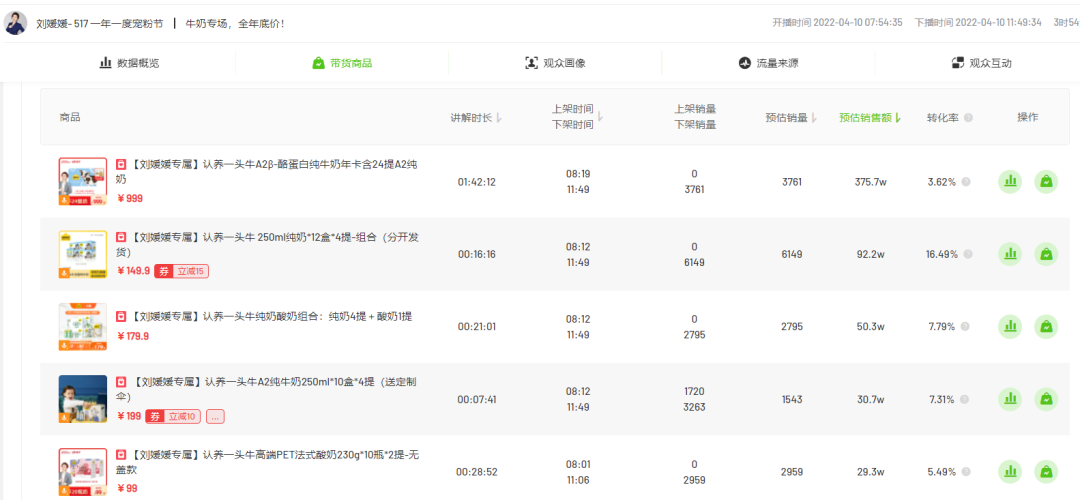The height and width of the screenshot is (500, 1080).
Task: Switch to the 观众画像 tab
Action: pos(555,63)
